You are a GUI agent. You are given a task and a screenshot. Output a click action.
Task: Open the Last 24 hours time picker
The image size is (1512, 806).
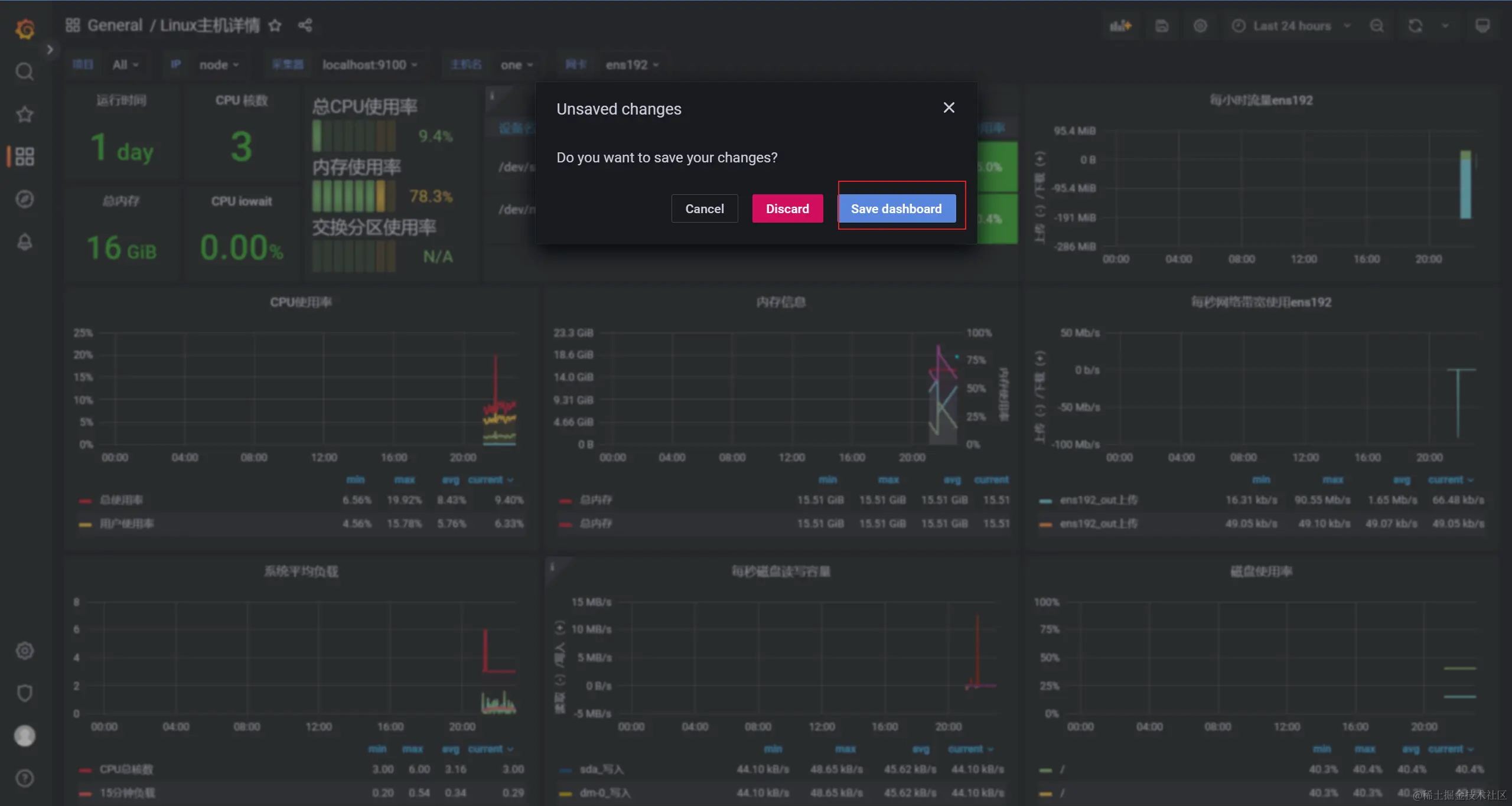coord(1291,26)
